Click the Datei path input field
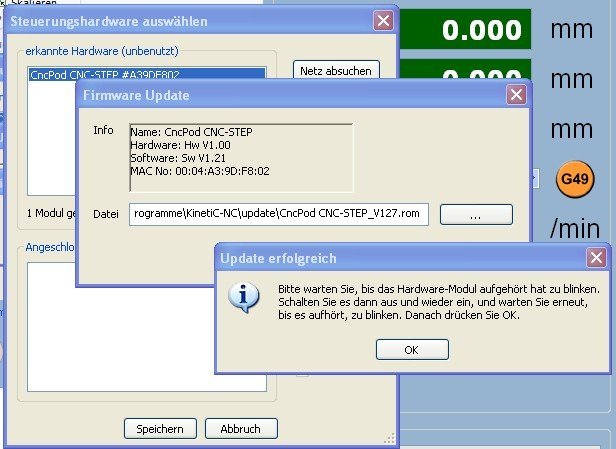The height and width of the screenshot is (449, 616). click(x=279, y=214)
